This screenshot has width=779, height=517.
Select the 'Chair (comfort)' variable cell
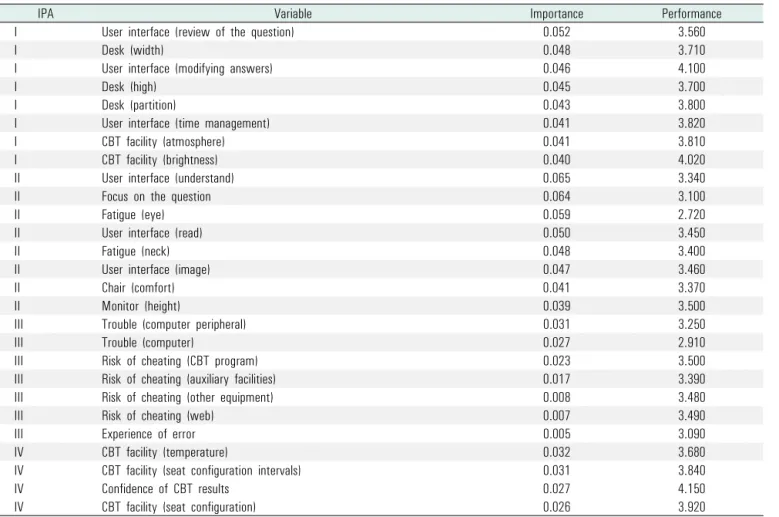[138, 288]
